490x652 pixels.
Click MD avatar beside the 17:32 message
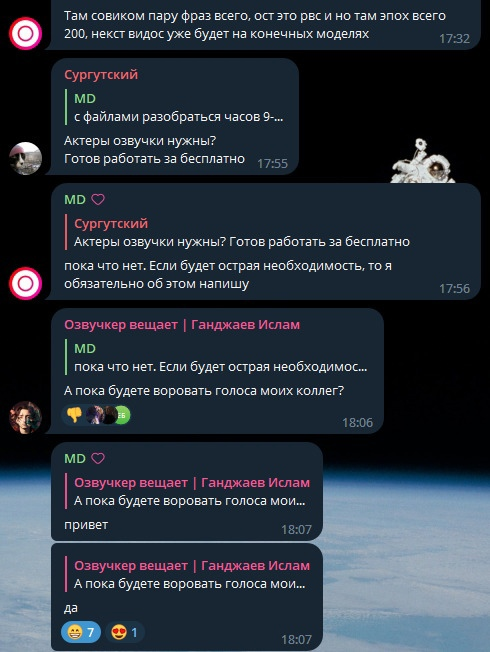(25, 34)
